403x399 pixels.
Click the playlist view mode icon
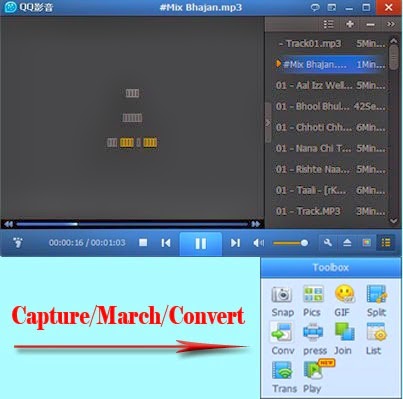(x=328, y=24)
